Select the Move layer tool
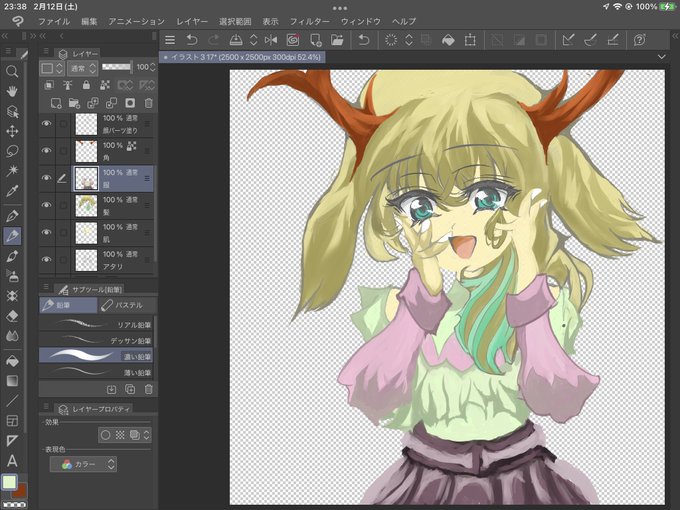This screenshot has height=510, width=680. coord(12,131)
